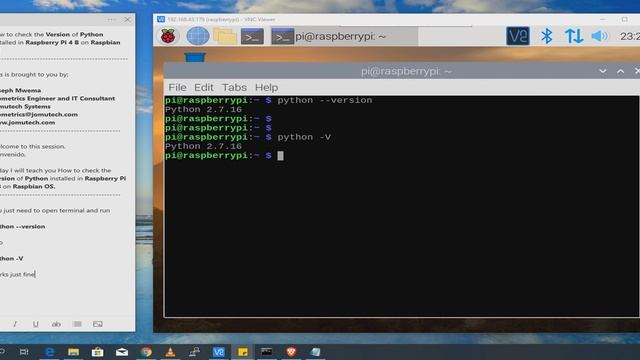Click jomutech.com email link in note
Image resolution: width=640 pixels, height=360 pixels.
[x=39, y=114]
